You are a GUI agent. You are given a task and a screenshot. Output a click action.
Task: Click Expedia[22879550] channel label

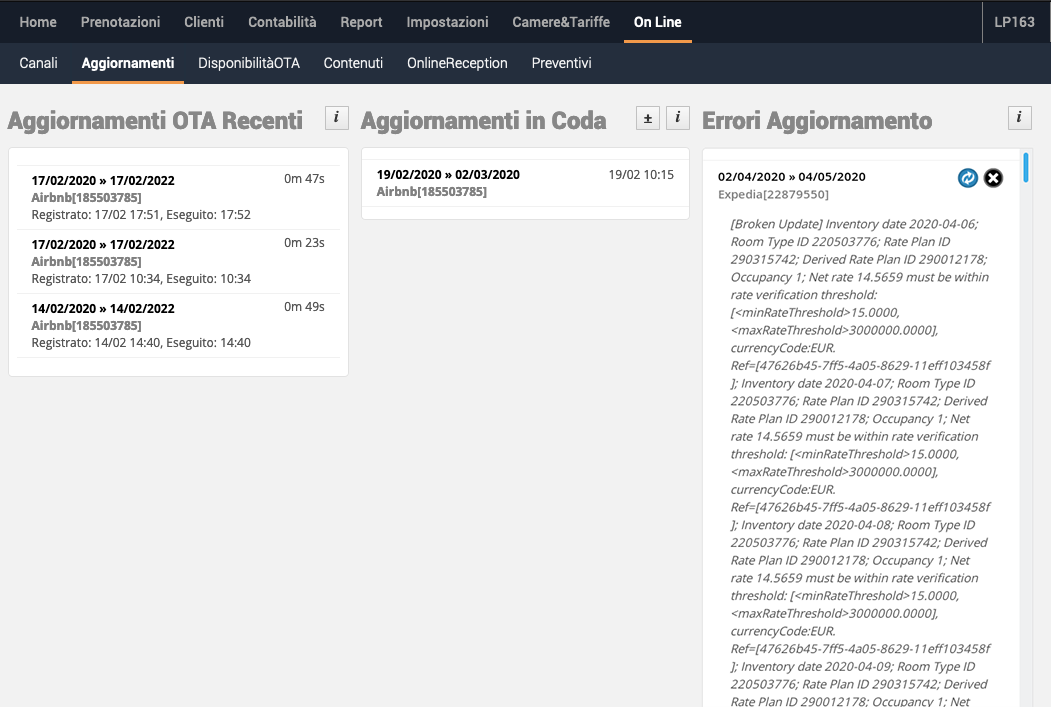[773, 194]
